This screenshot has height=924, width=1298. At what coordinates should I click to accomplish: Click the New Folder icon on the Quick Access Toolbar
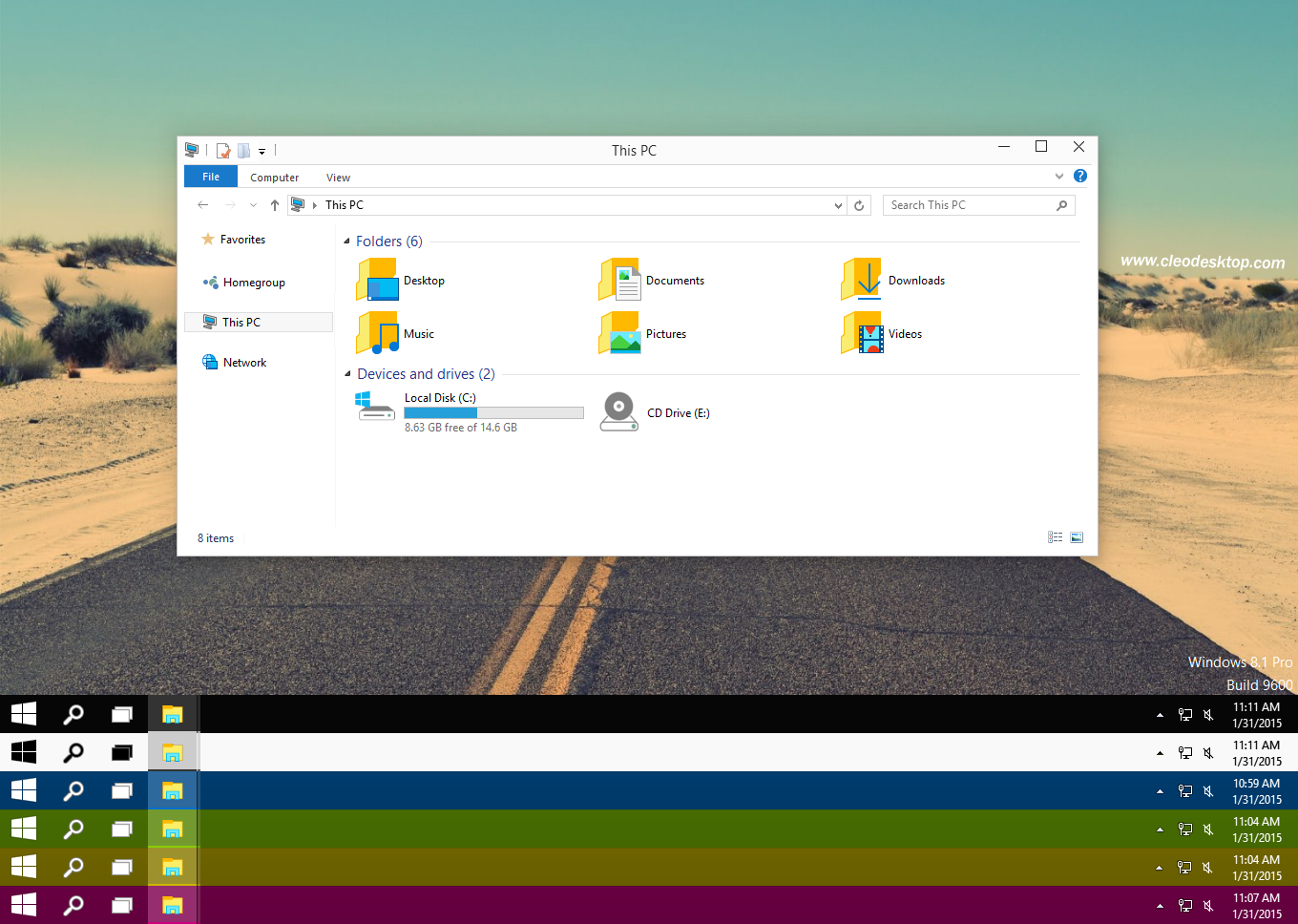[245, 150]
